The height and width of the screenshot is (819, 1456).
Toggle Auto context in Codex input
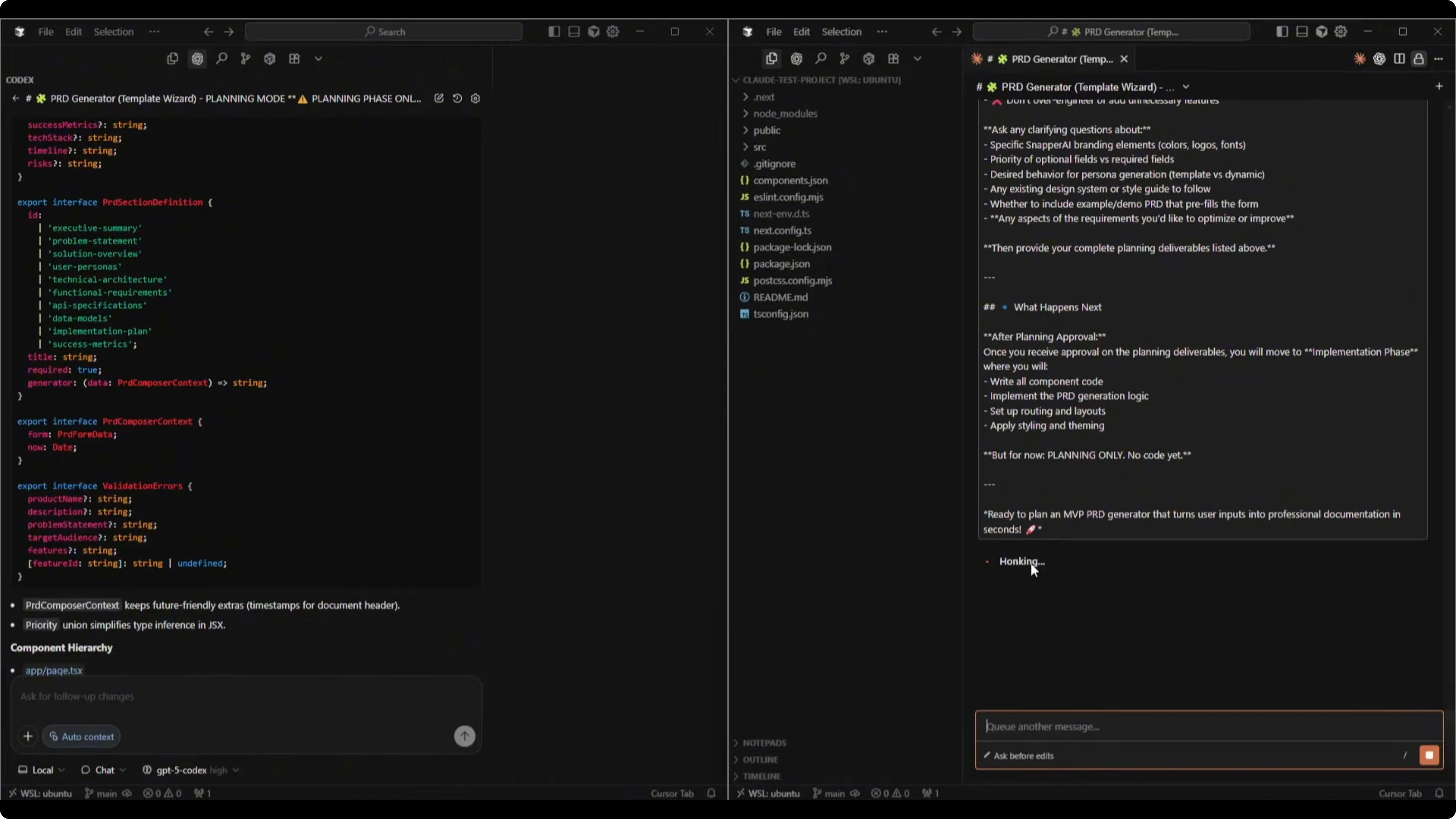tap(82, 736)
